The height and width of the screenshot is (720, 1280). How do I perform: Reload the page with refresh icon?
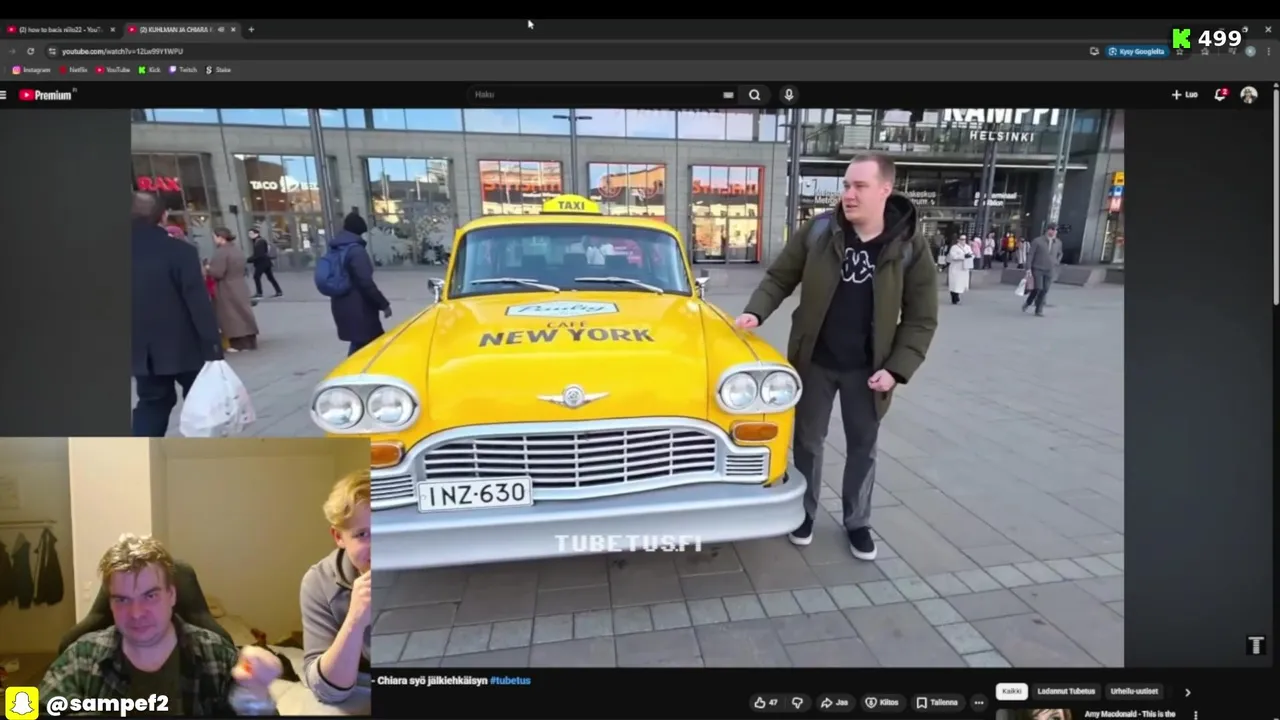click(30, 51)
